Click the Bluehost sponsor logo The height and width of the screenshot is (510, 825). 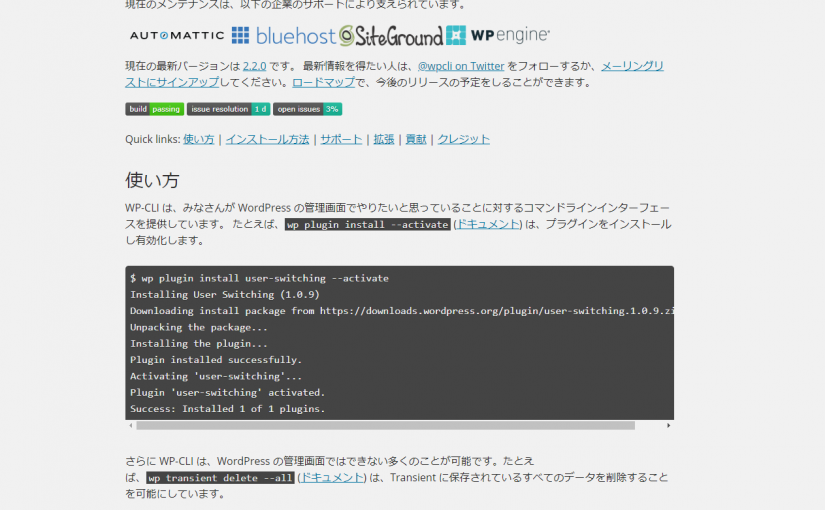point(284,35)
